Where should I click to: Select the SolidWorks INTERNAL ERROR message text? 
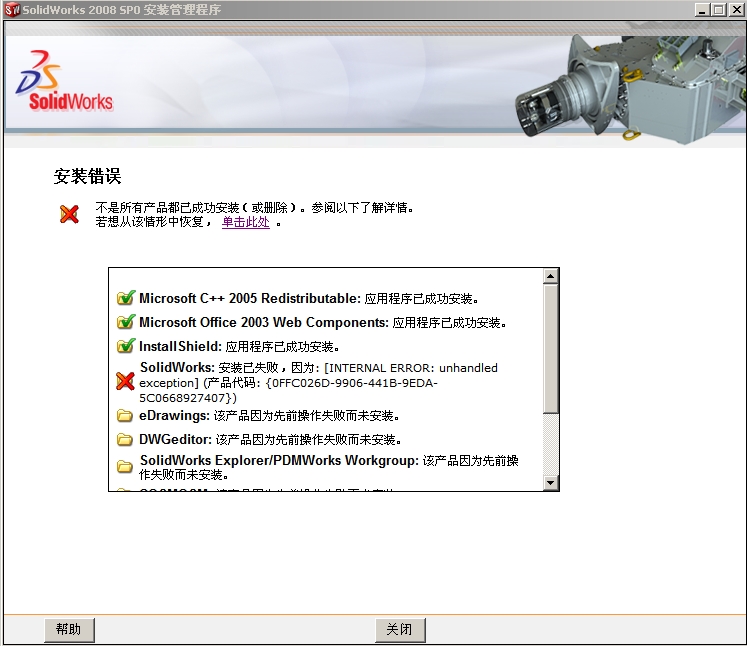318,382
